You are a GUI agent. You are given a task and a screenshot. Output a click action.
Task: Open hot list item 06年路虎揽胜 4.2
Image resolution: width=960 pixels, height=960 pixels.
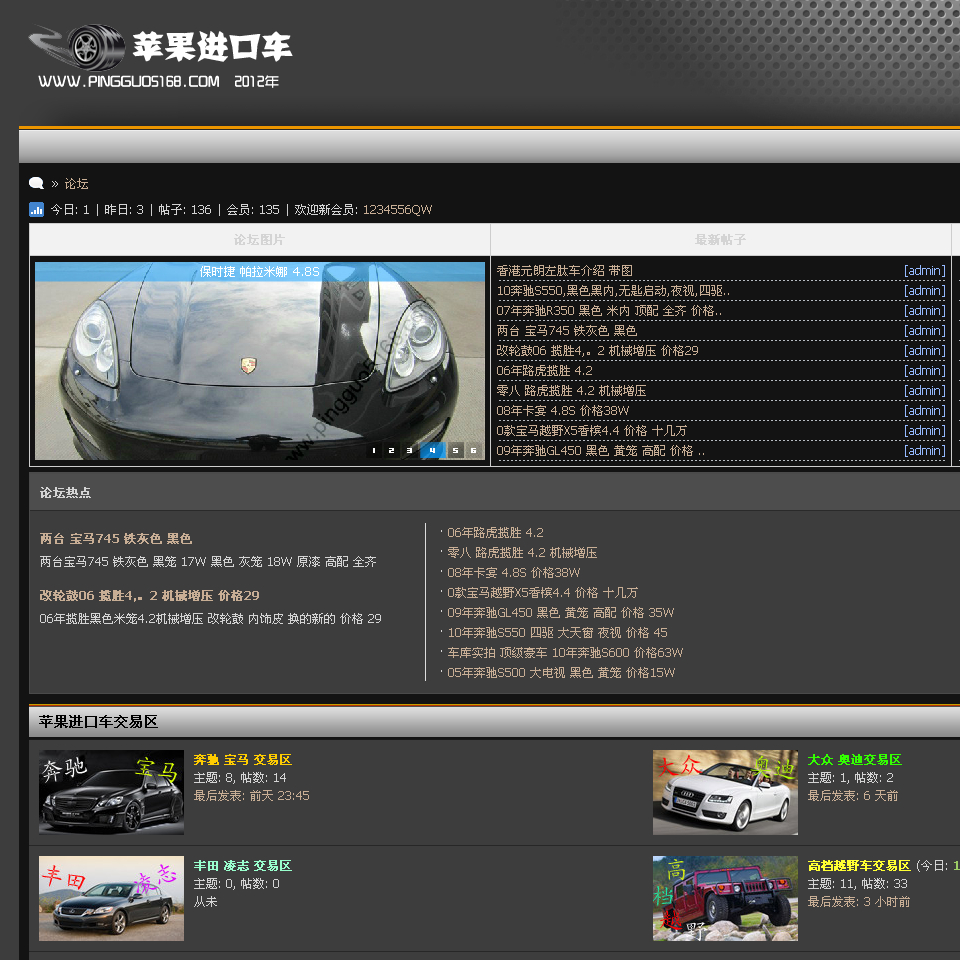(495, 533)
